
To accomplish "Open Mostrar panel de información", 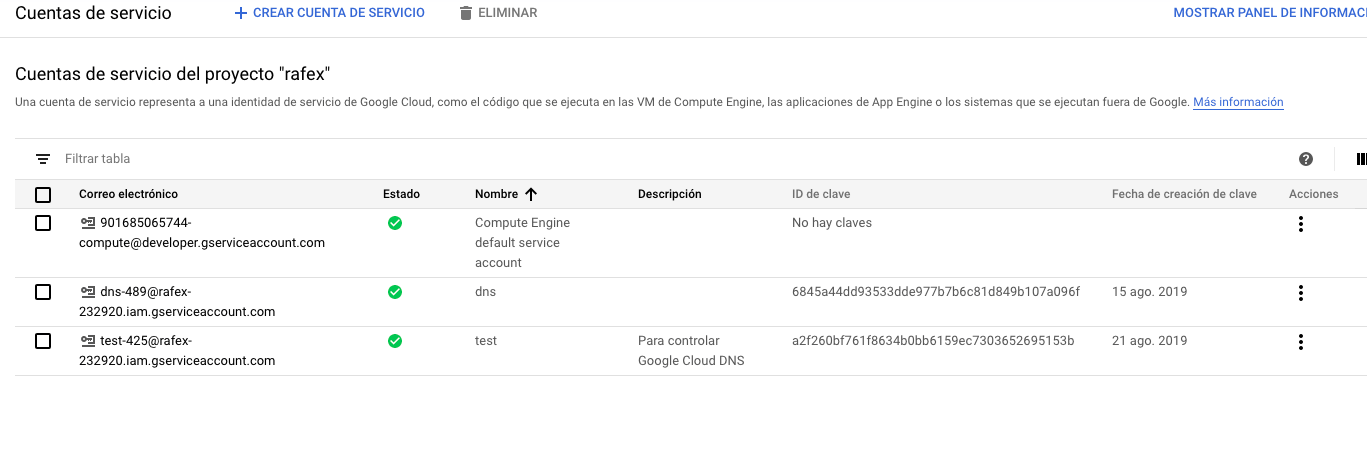I will 1269,13.
